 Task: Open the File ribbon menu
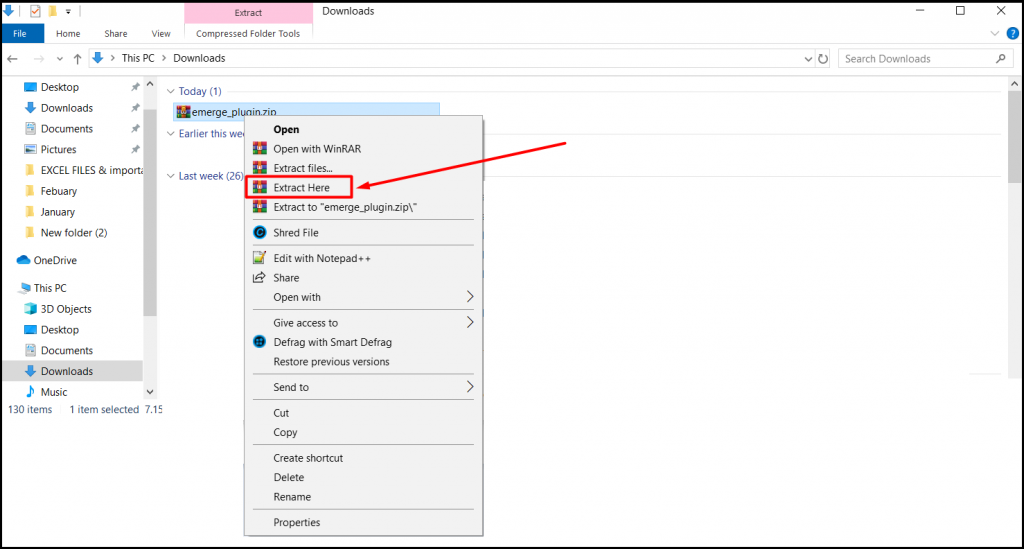[20, 33]
